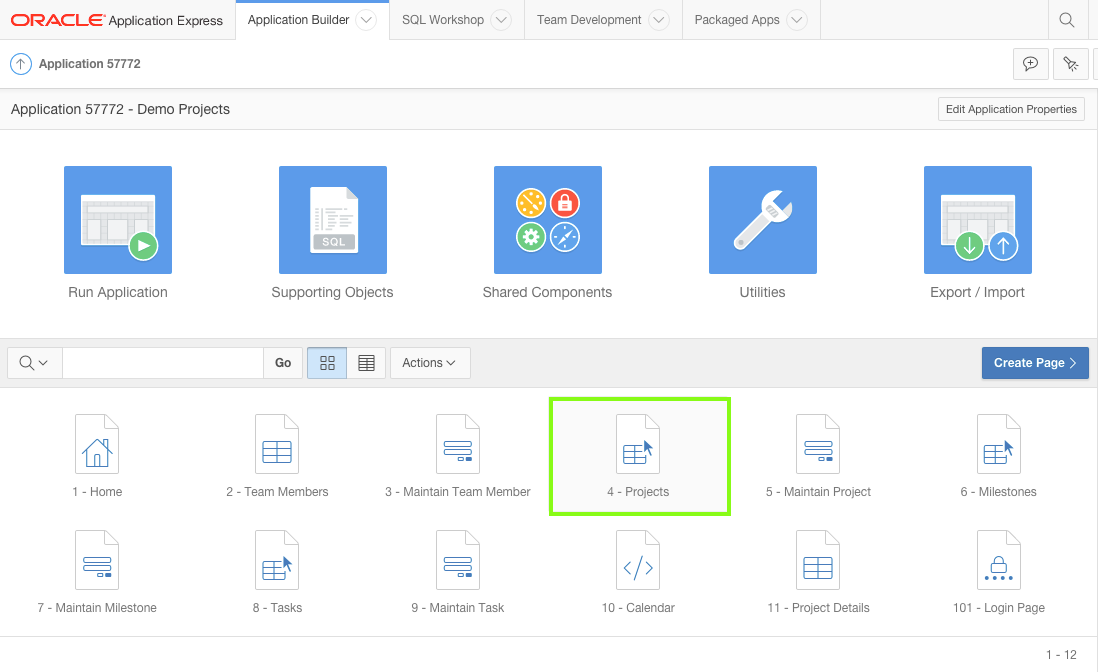This screenshot has height=672, width=1098.
Task: Click the search magnifier in the top bar
Action: [x=1066, y=20]
